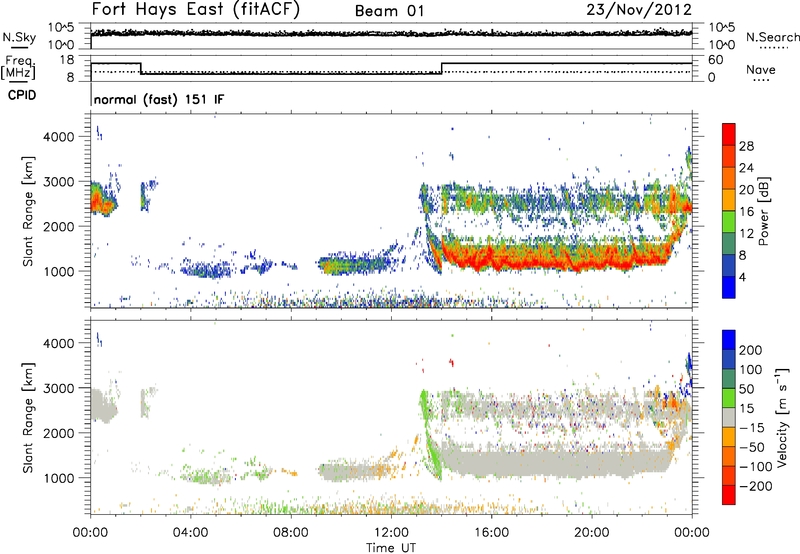
Task: Pick the top red segment of the Power colorbar
Action: [729, 134]
